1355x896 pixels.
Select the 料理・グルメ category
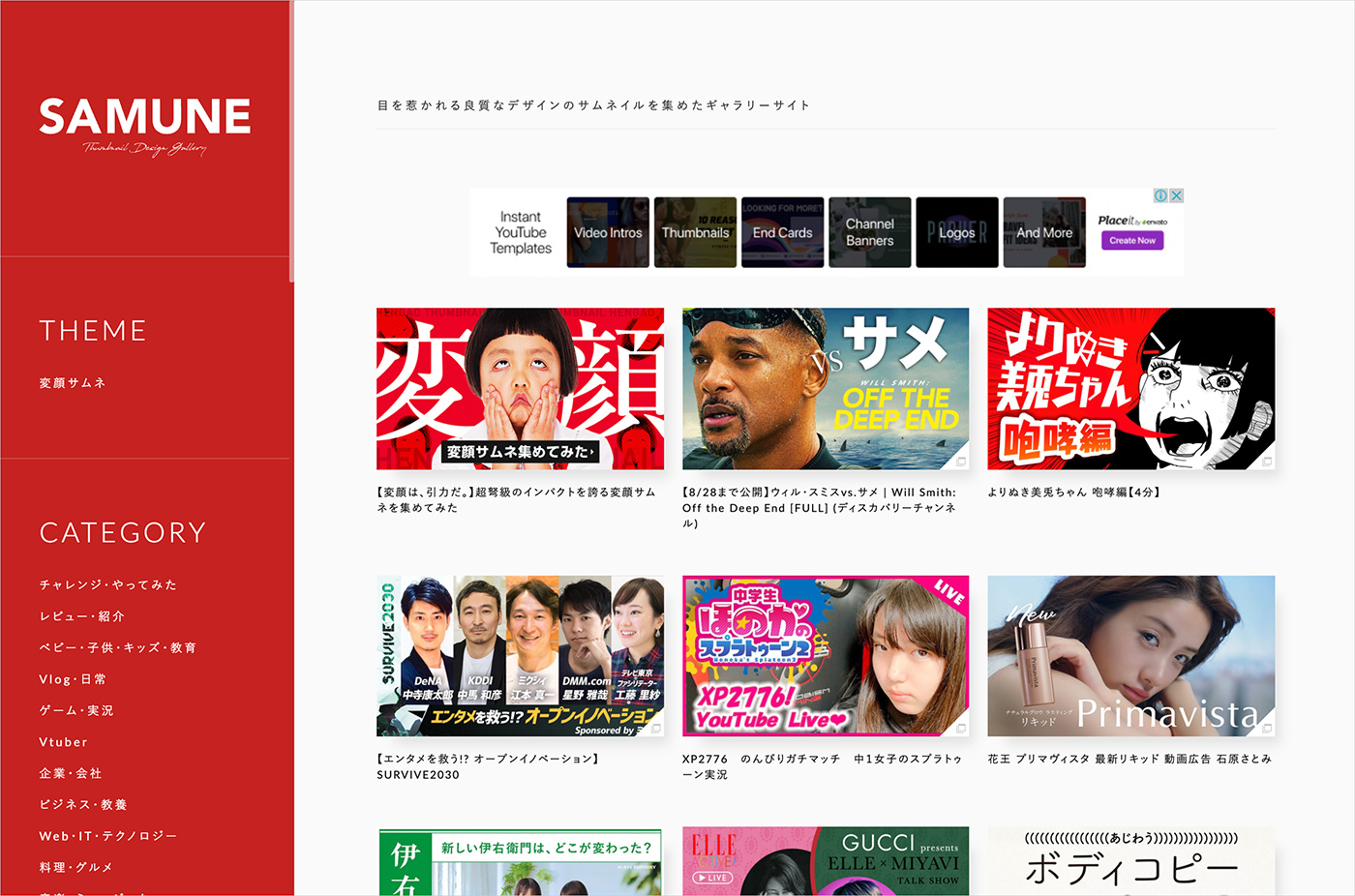coord(76,867)
